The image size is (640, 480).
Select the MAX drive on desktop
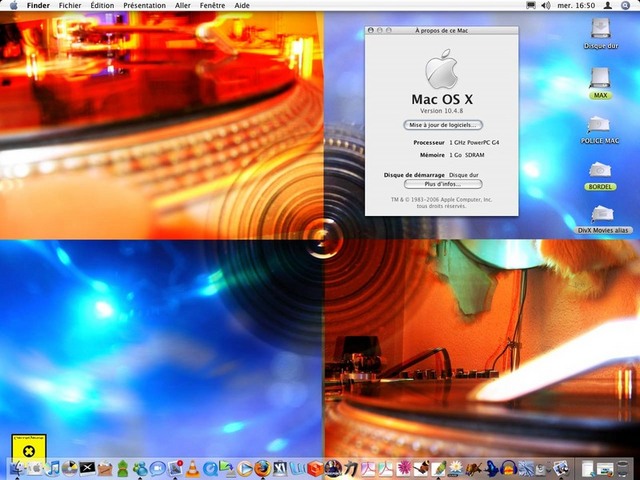click(600, 83)
